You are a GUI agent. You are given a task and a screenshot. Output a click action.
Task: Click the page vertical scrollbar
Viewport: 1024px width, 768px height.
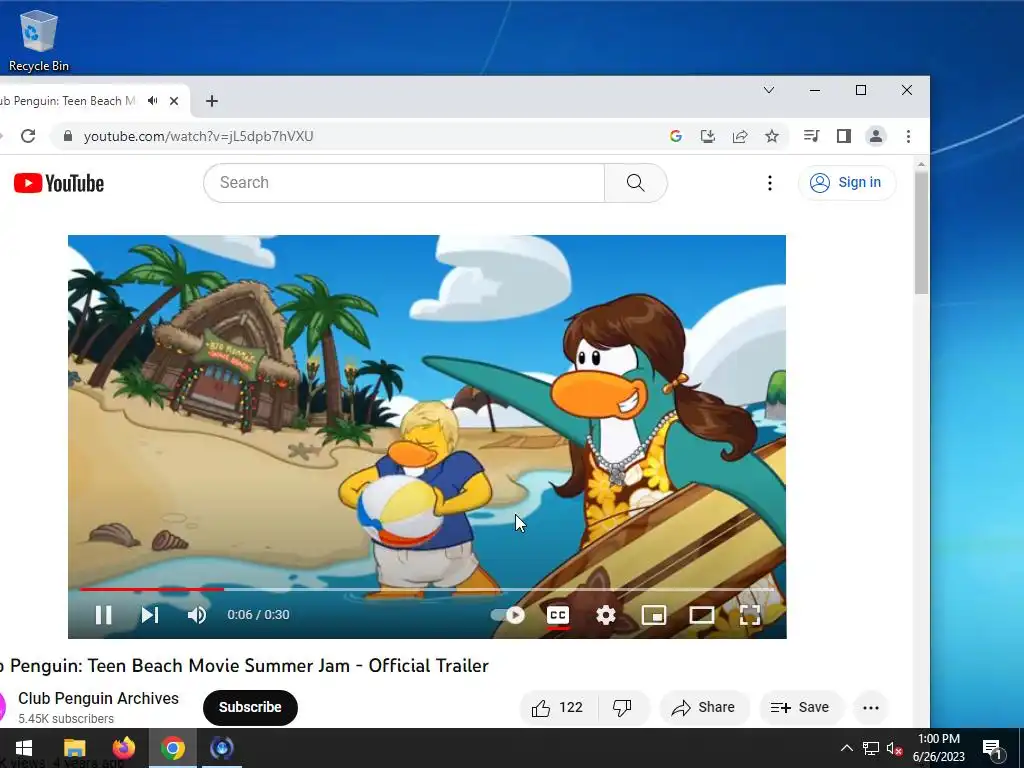tap(921, 234)
